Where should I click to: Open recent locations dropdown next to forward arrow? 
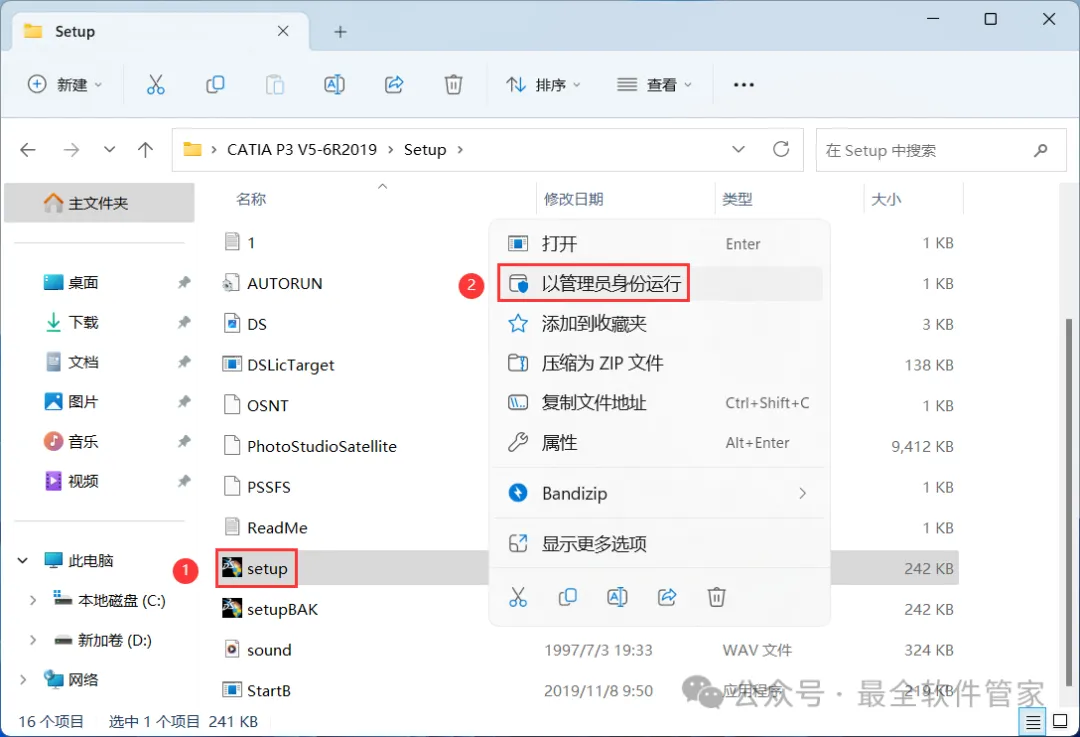(x=109, y=149)
